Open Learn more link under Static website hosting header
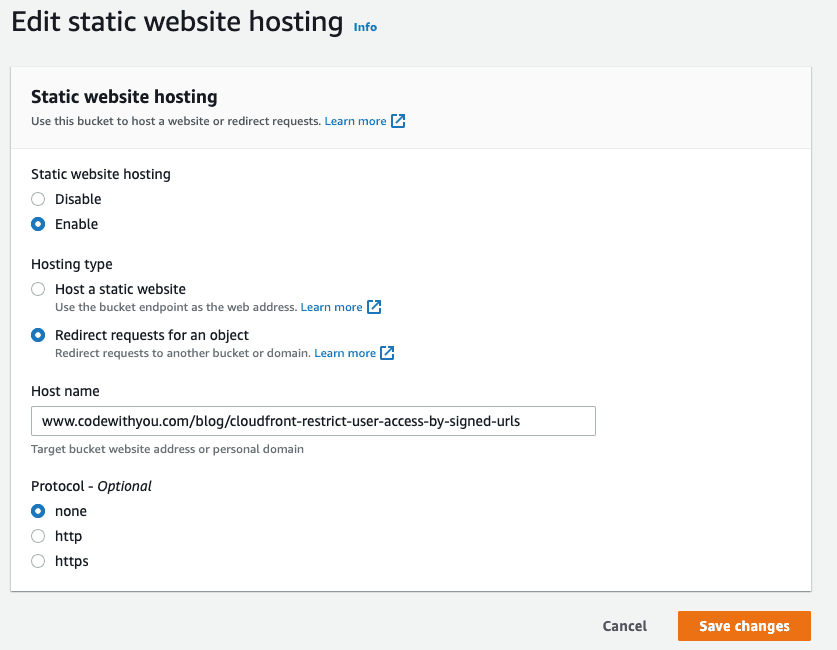837x650 pixels. [x=356, y=121]
